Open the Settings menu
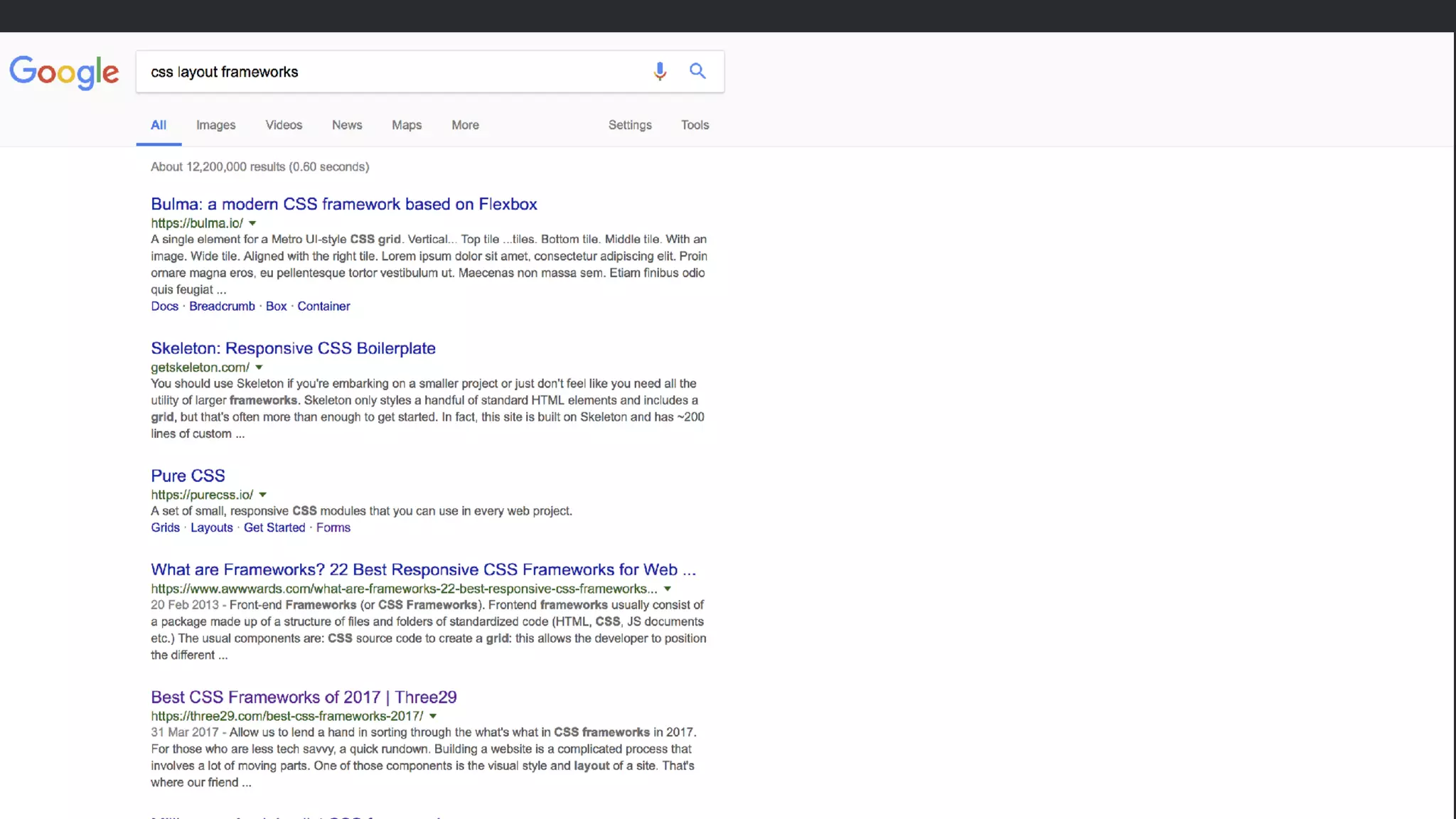Viewport: 1456px width, 819px height. tap(630, 125)
